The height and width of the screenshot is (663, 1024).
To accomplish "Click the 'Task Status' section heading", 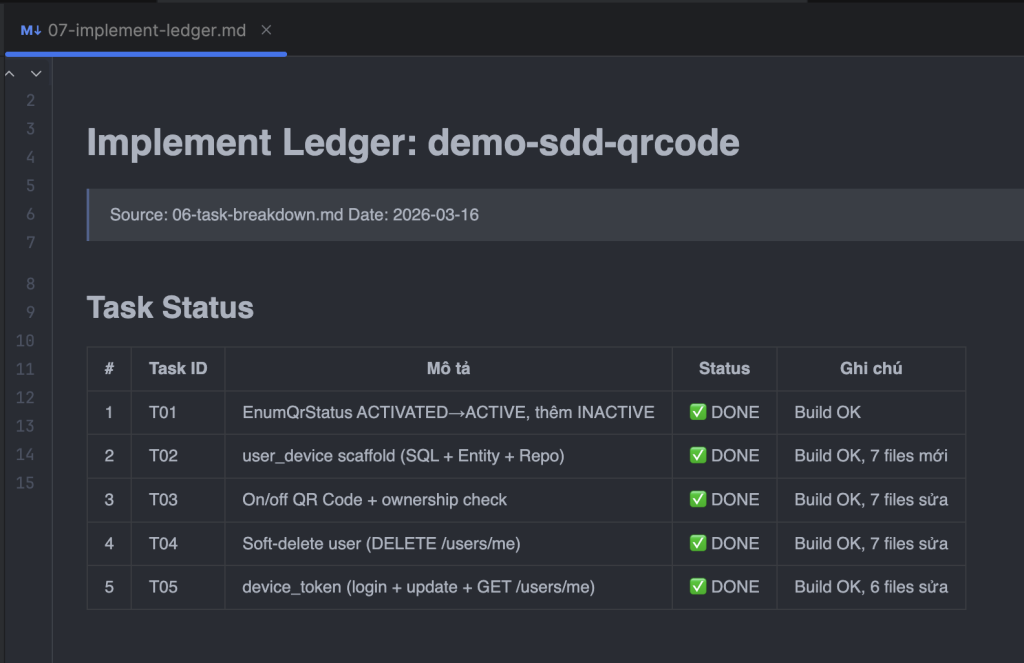I will tap(170, 307).
